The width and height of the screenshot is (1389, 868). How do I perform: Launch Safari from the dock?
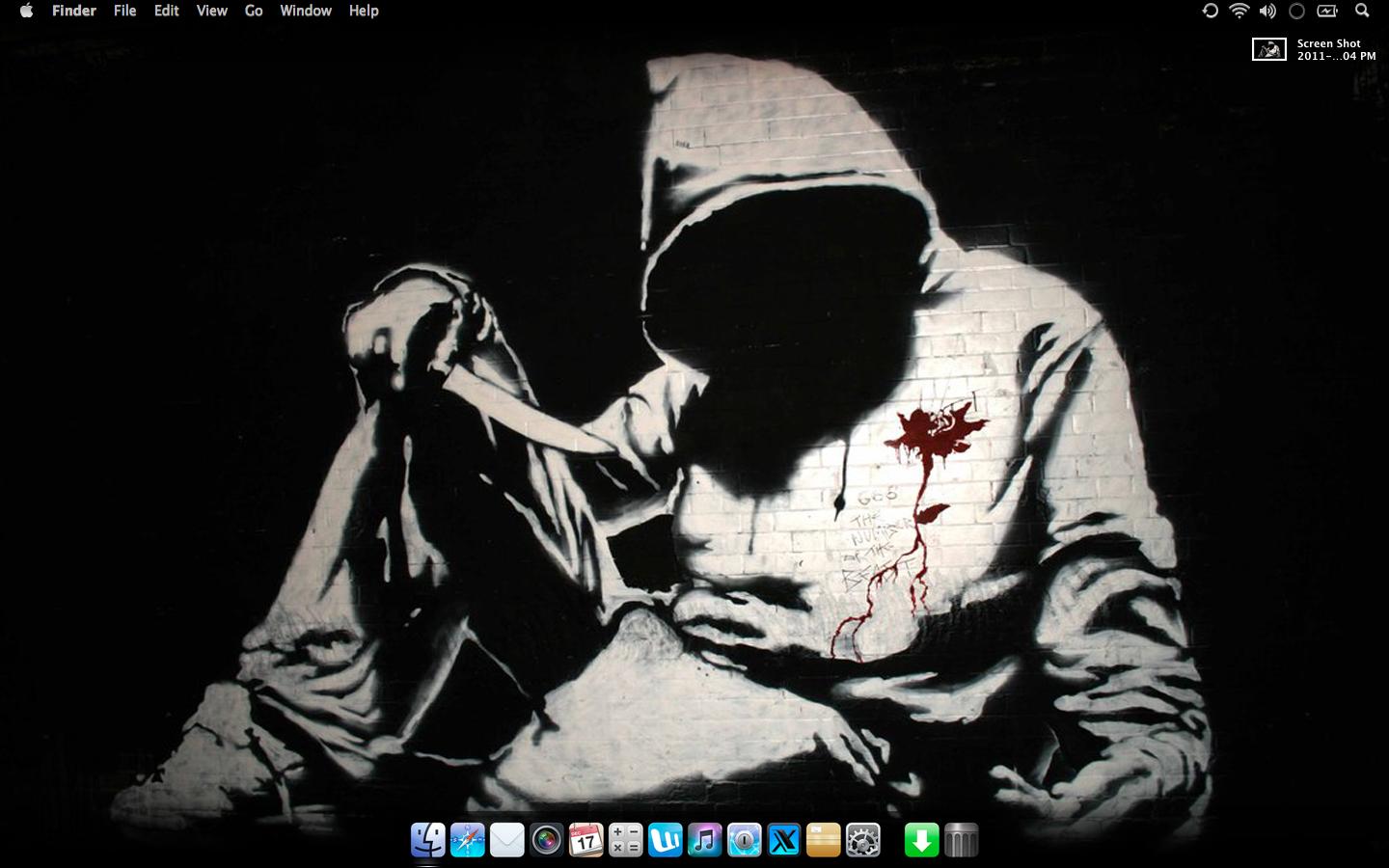click(468, 840)
